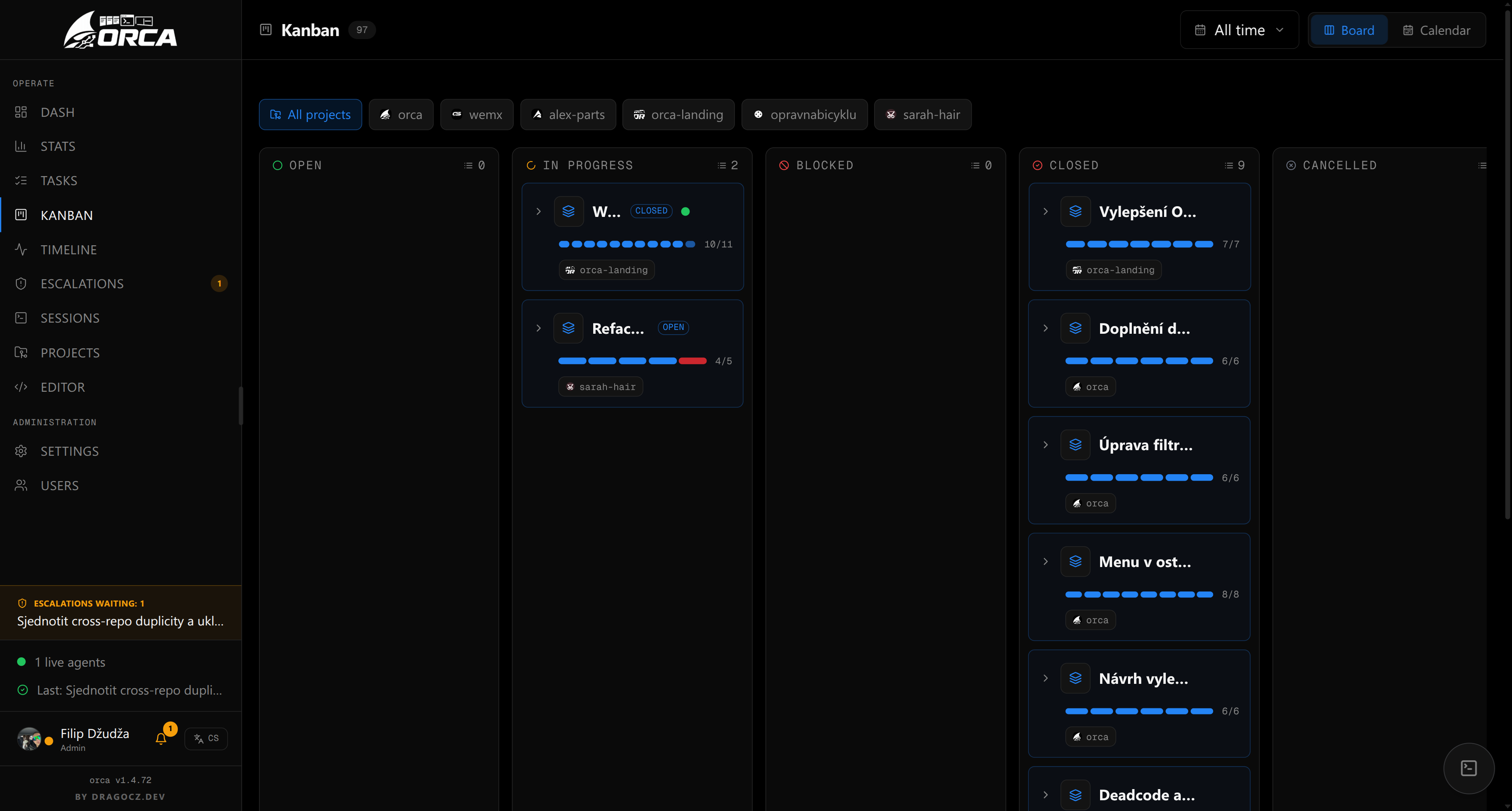Filter by orca project

401,114
